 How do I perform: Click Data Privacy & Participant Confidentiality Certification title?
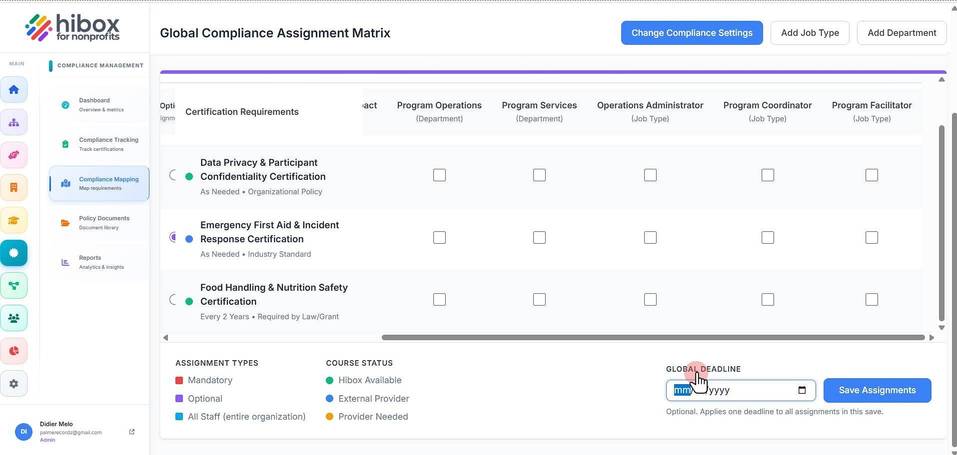coord(262,170)
